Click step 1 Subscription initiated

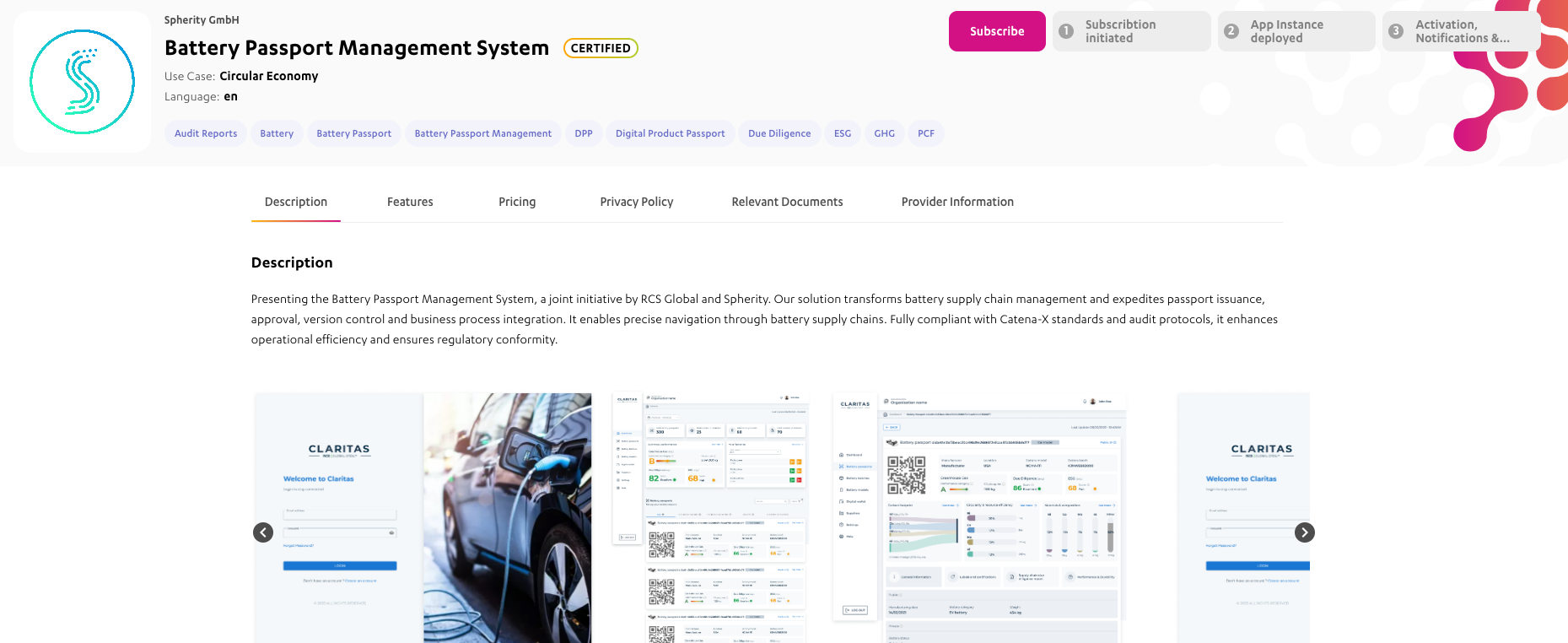(x=1130, y=31)
